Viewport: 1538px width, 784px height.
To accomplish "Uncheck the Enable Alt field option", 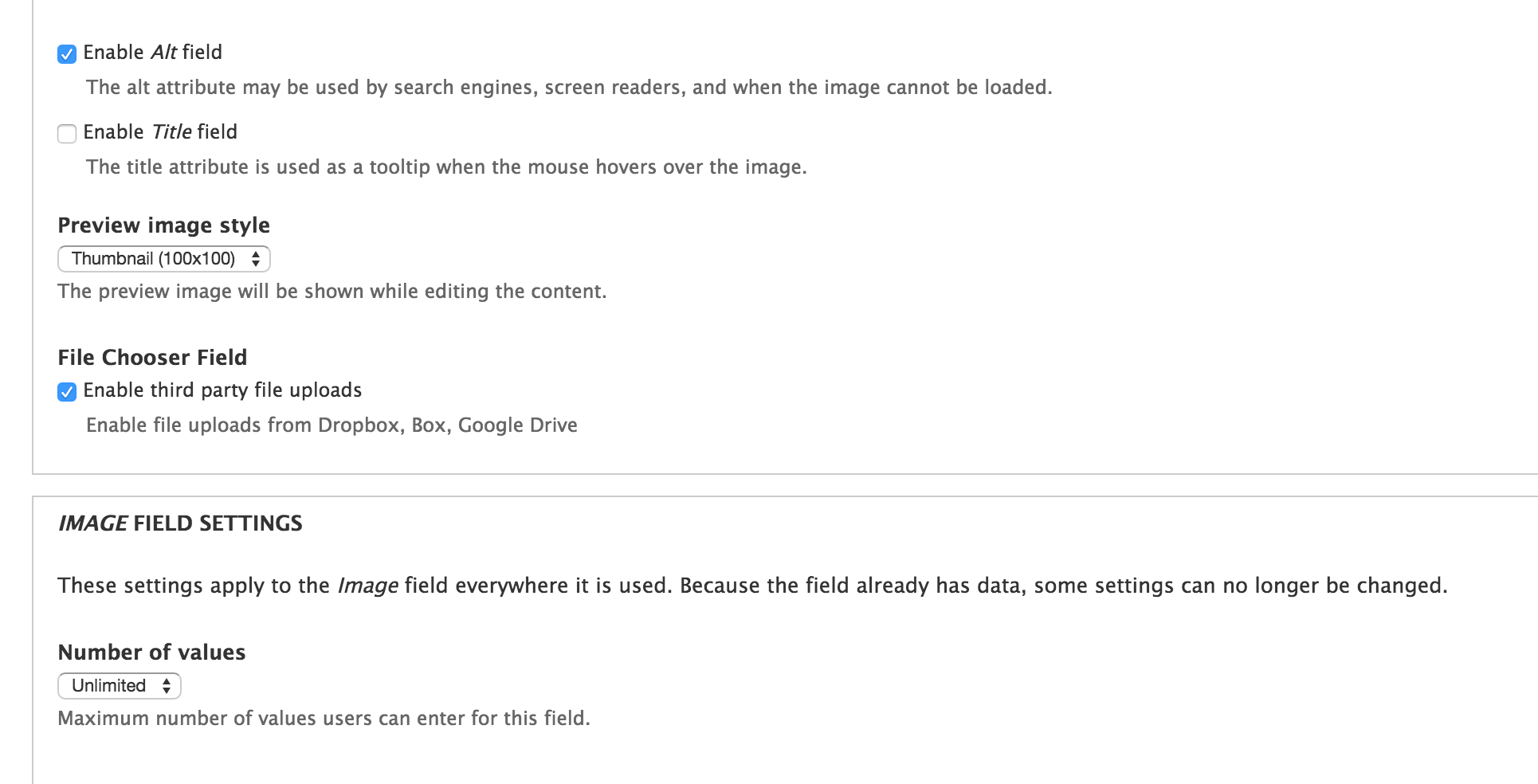I will pos(66,53).
